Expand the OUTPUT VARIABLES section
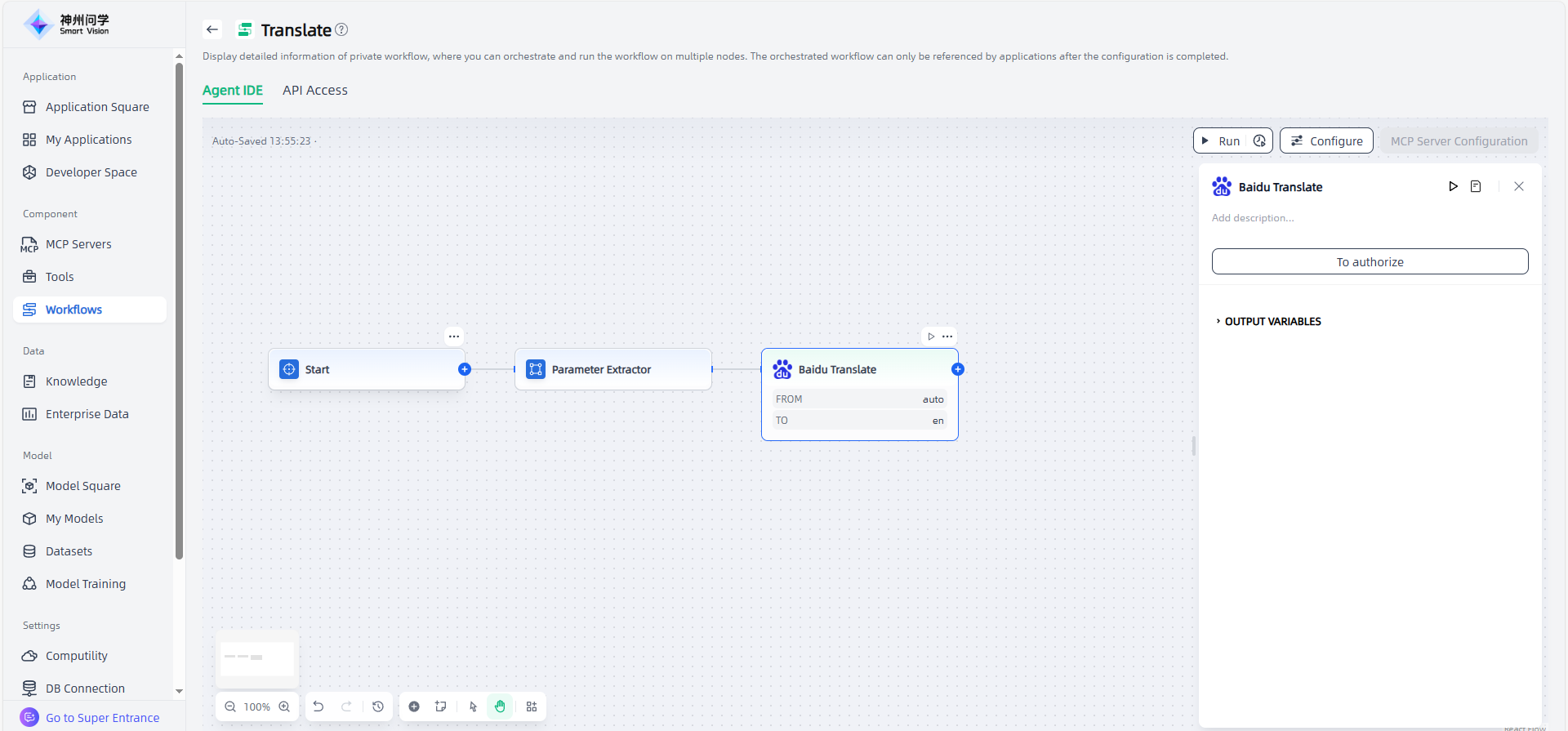This screenshot has height=731, width=1568. [x=1272, y=321]
